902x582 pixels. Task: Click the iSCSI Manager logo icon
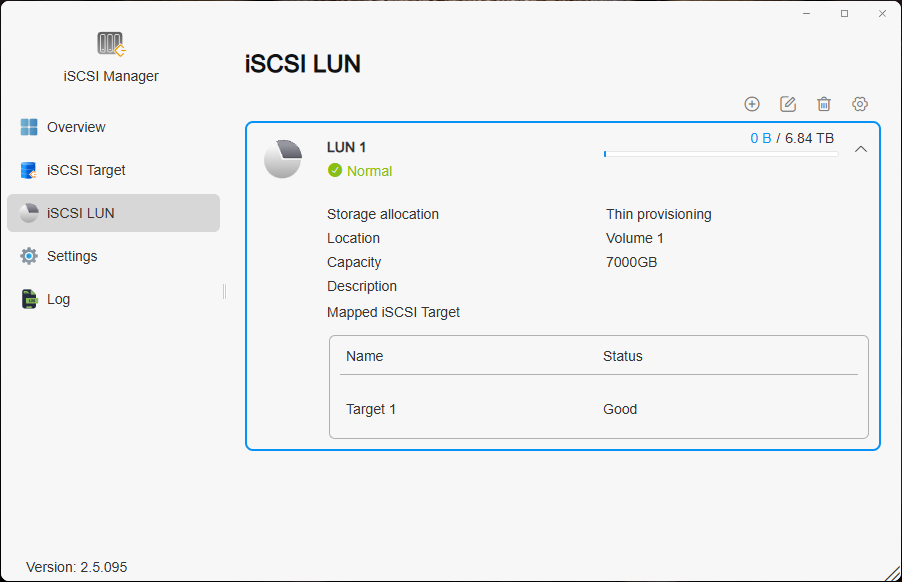pyautogui.click(x=110, y=45)
